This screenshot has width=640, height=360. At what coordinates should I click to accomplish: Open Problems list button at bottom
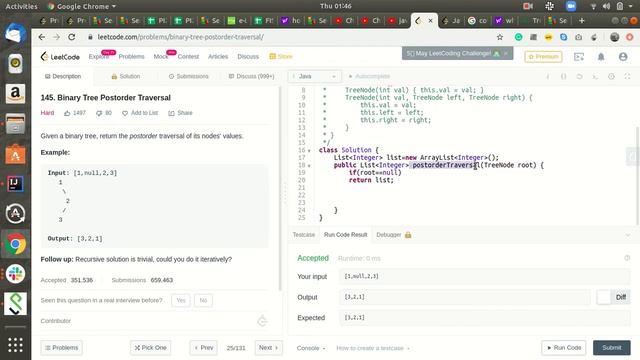pos(62,348)
